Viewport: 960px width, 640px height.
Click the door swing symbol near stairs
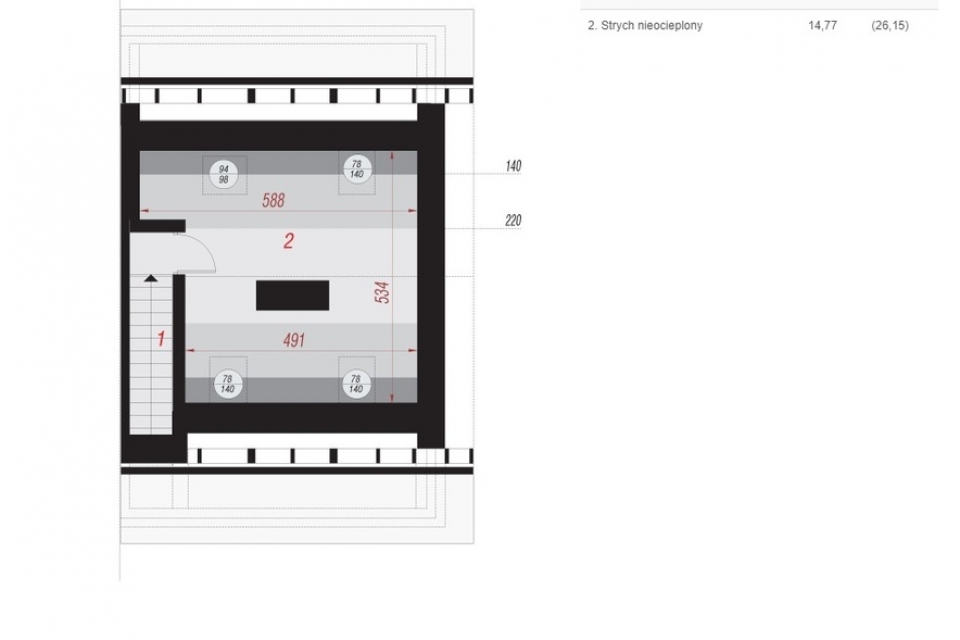point(195,253)
